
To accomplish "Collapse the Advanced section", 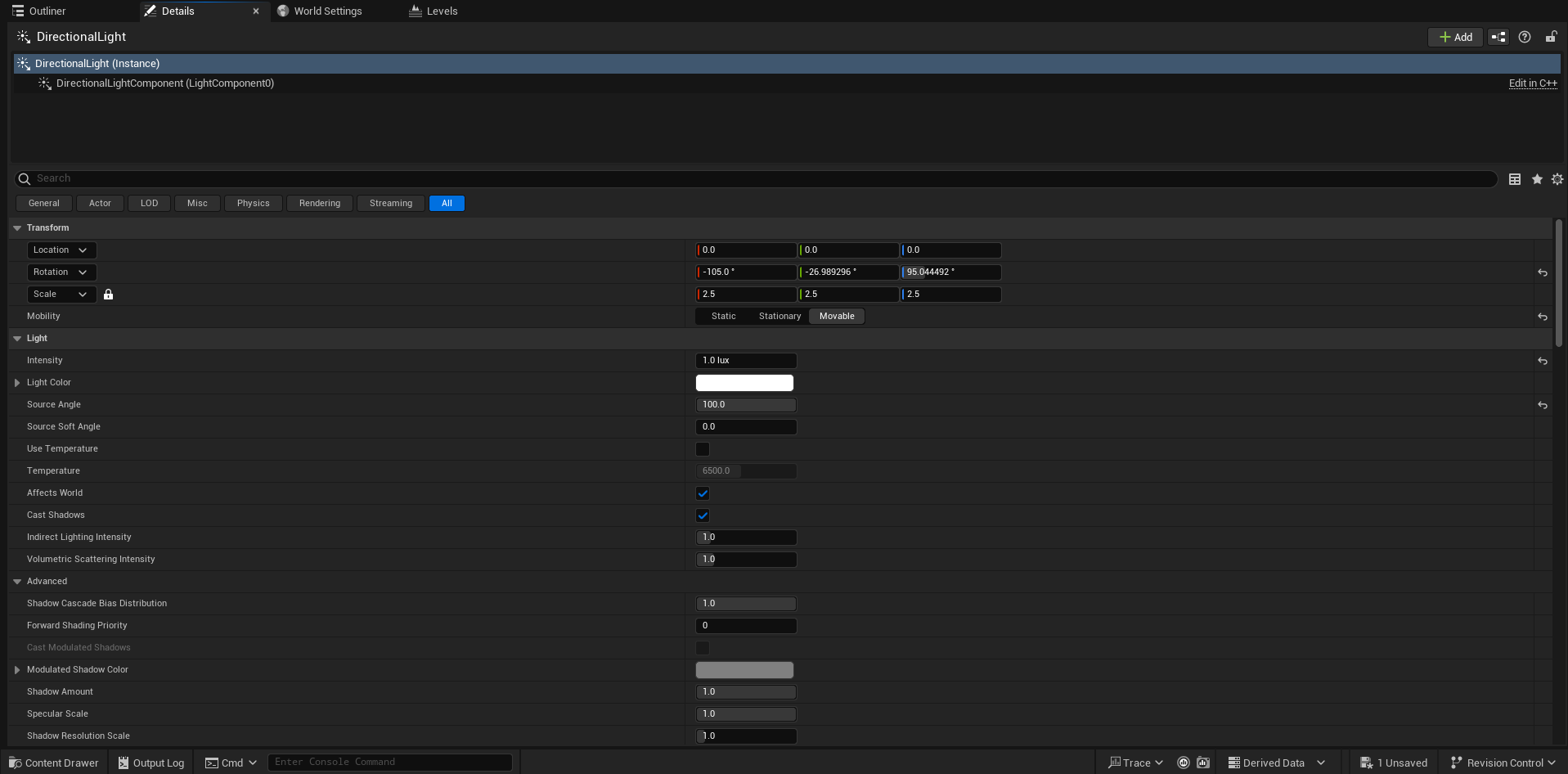I will tap(17, 582).
